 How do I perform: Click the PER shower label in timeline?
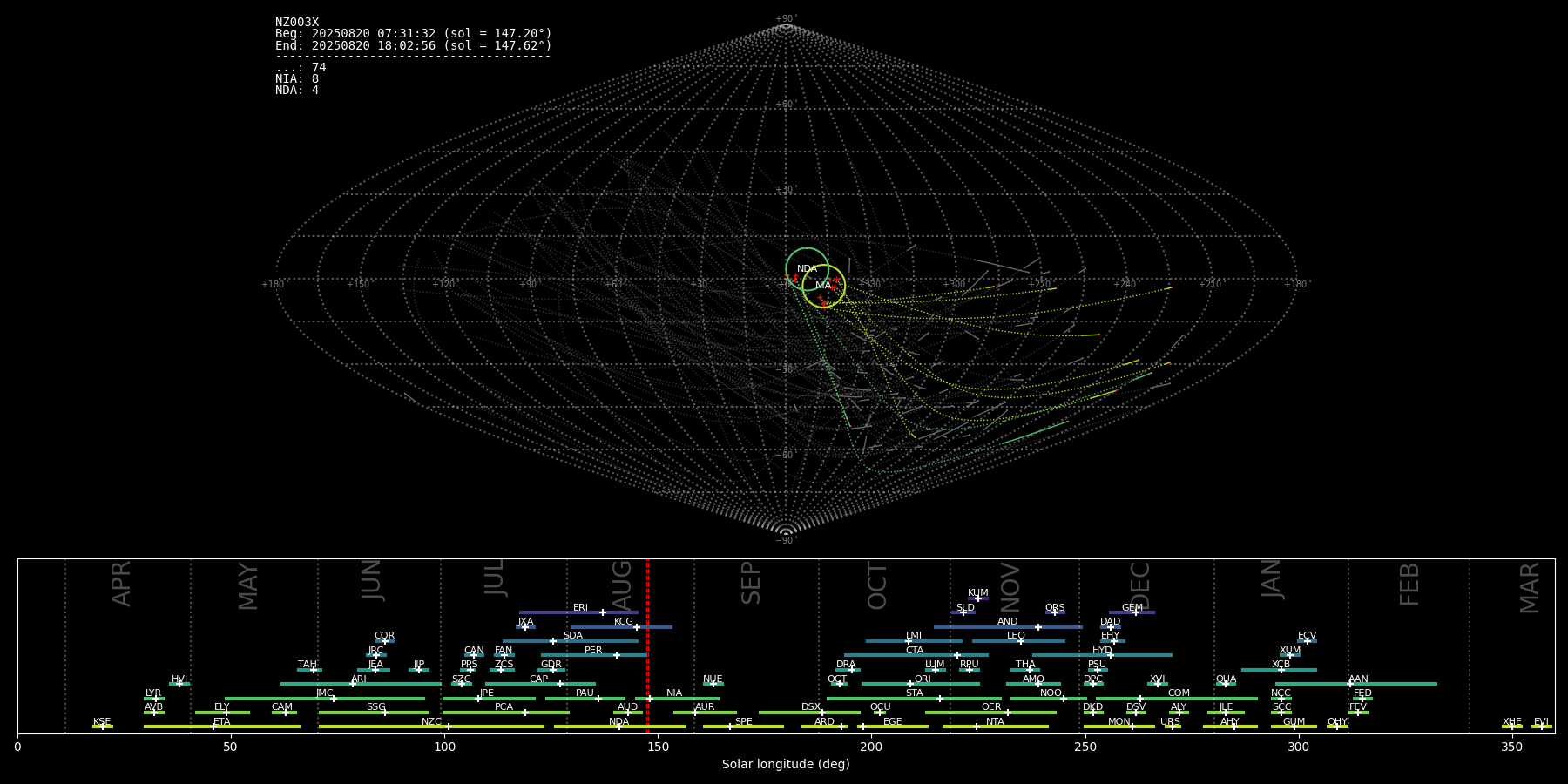coord(593,651)
